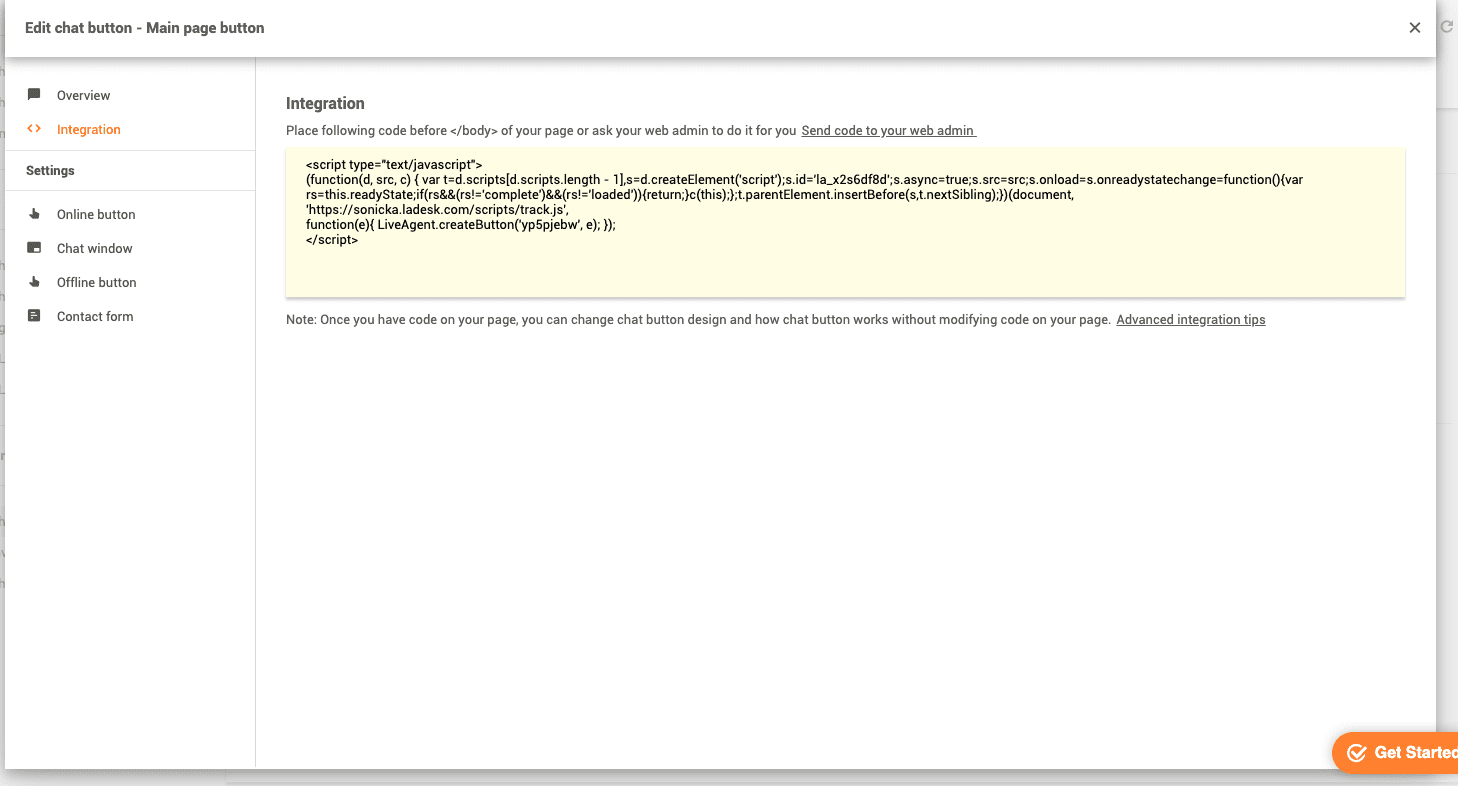This screenshot has width=1458, height=786.
Task: Open the Overview section
Action: 83,94
